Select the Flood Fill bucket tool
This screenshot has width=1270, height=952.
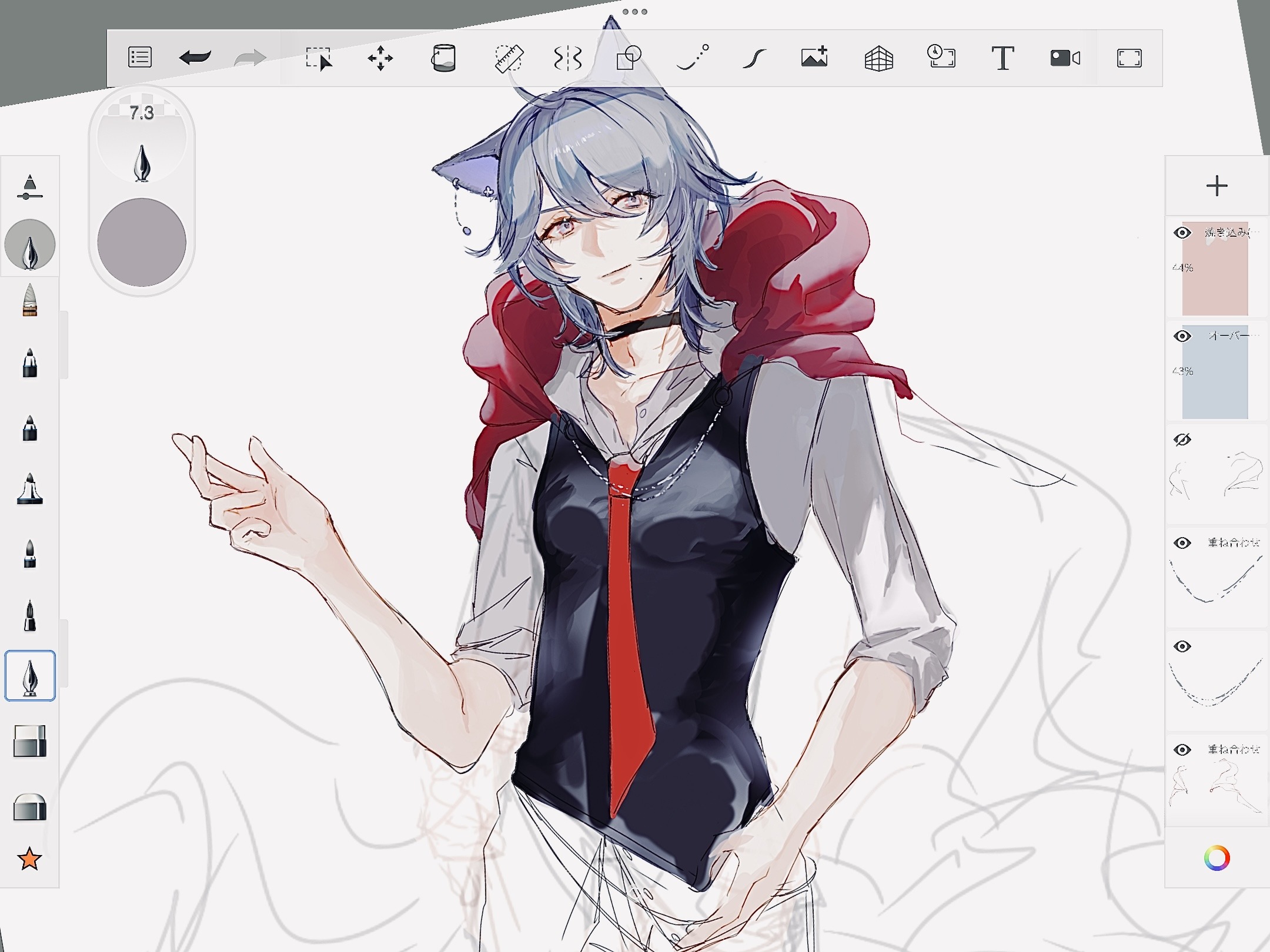click(x=443, y=58)
